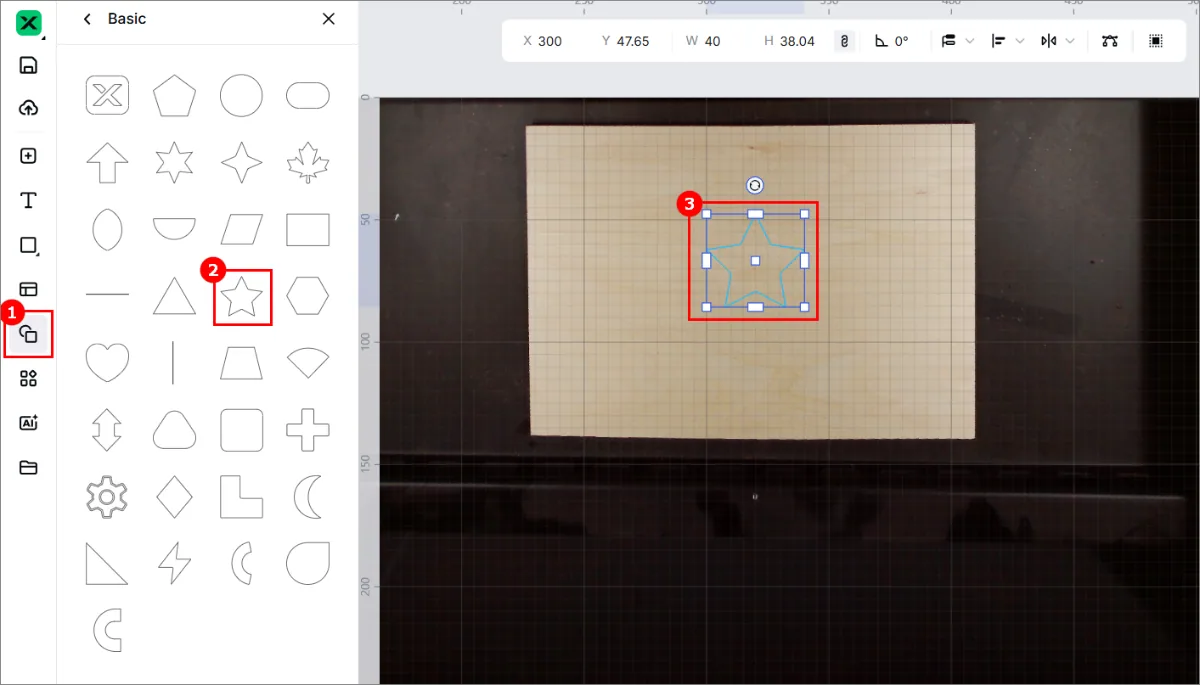Insert the rounded square shape

(x=241, y=429)
